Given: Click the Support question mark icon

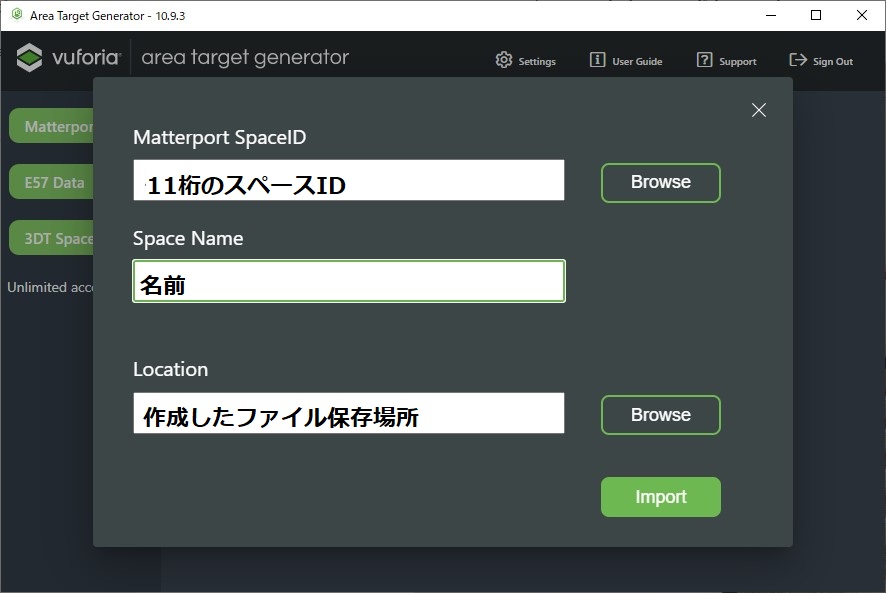Looking at the screenshot, I should tap(705, 60).
